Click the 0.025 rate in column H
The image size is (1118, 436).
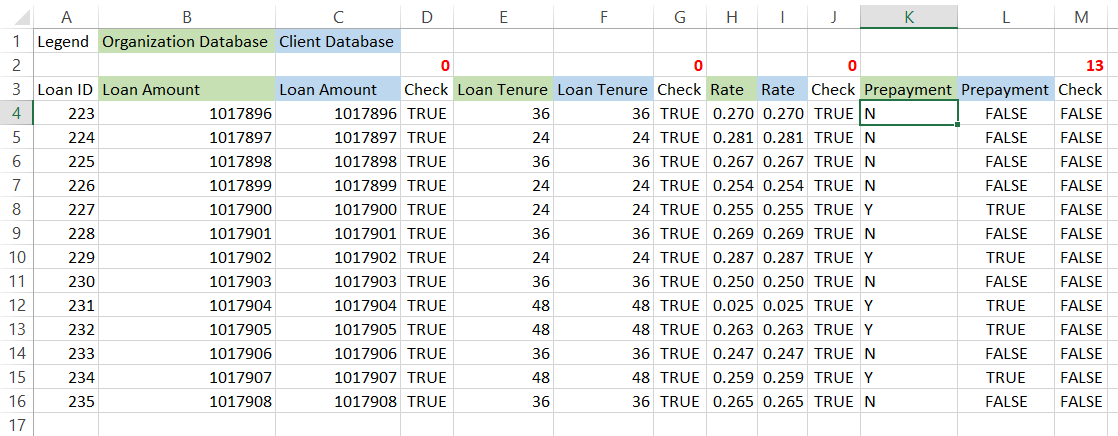pos(732,306)
